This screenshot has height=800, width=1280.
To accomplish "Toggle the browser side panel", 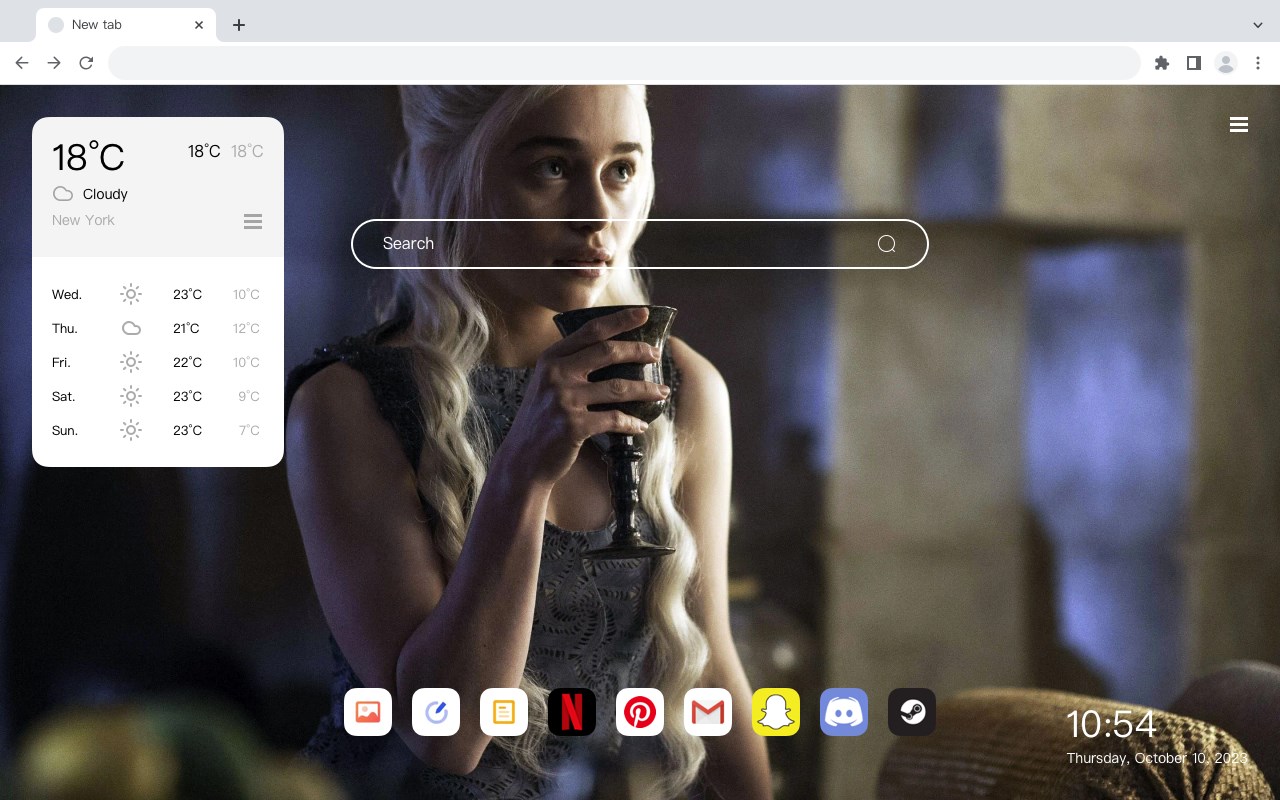I will (1193, 63).
